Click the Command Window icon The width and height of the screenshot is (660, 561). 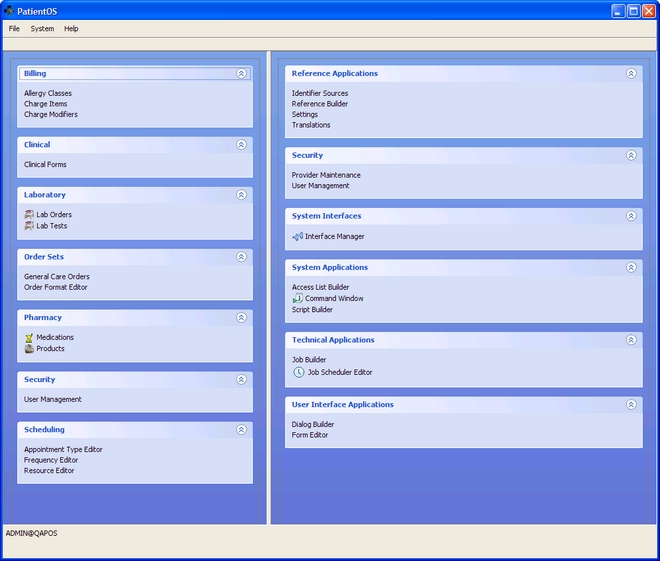coord(297,299)
